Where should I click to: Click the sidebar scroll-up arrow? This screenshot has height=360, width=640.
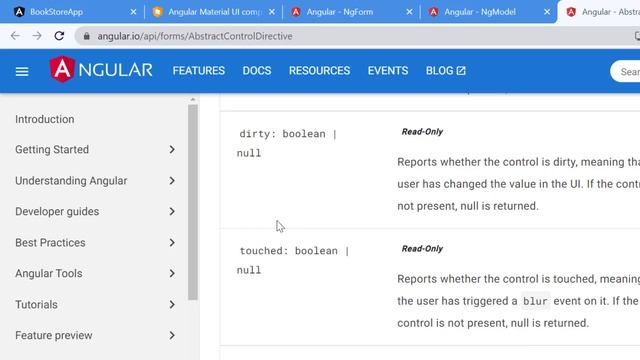point(193,100)
